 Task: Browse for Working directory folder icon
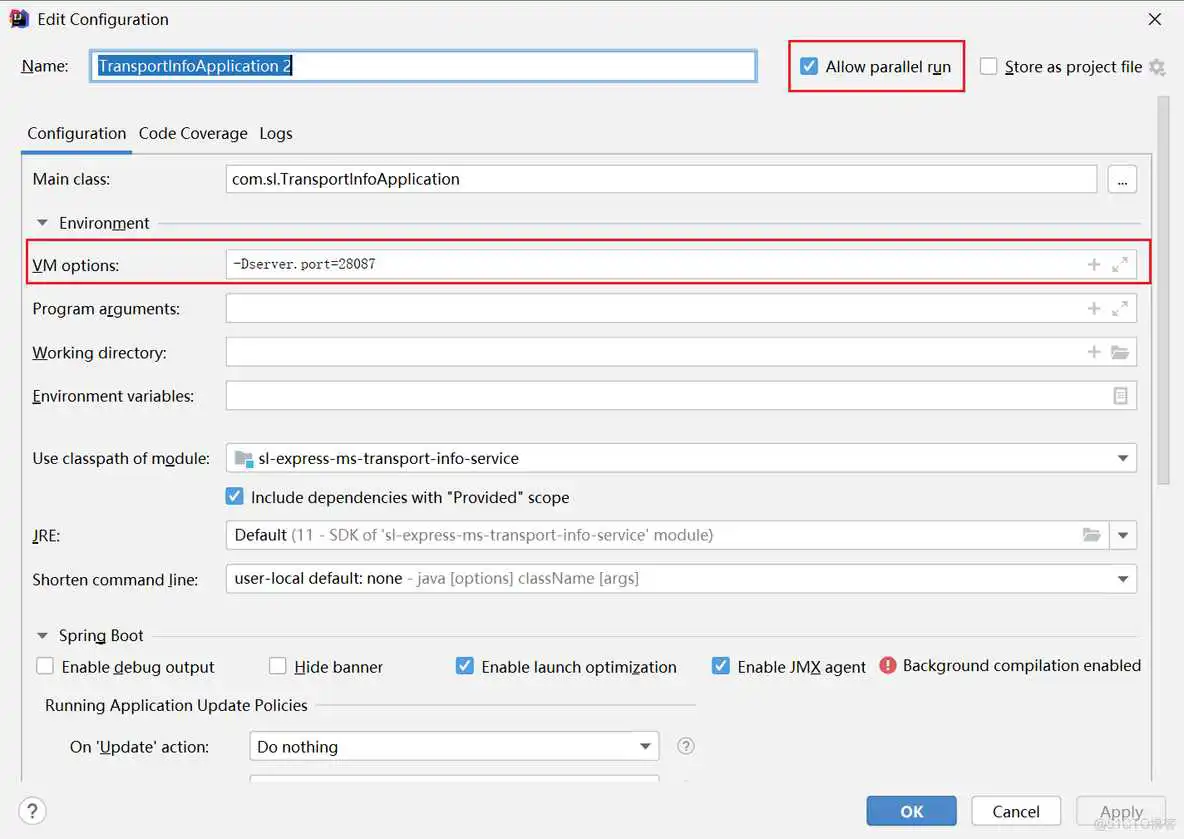[x=1120, y=353]
